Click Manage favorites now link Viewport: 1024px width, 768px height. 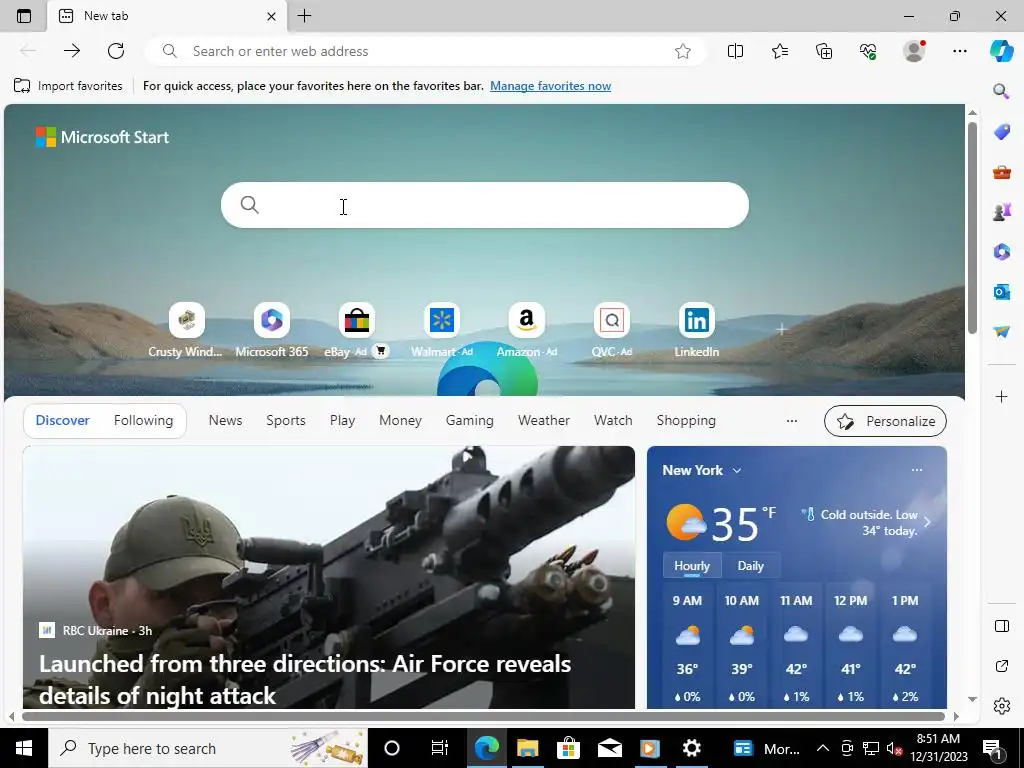click(x=551, y=86)
